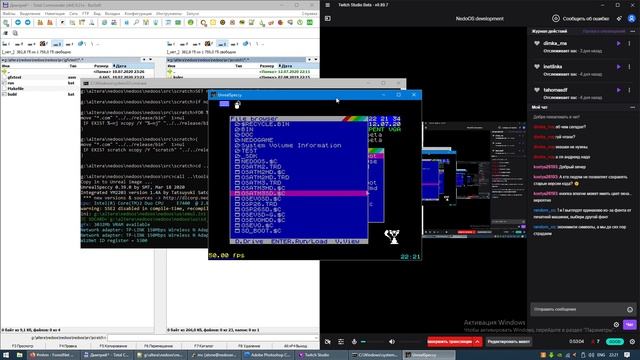
Task: Click the purple Чат button
Action: pyautogui.click(x=629, y=325)
